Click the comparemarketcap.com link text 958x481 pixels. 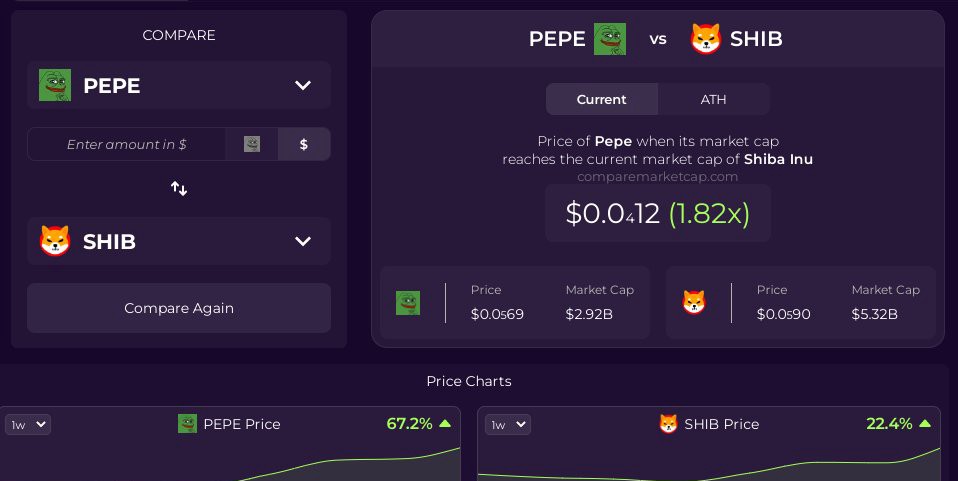click(658, 177)
